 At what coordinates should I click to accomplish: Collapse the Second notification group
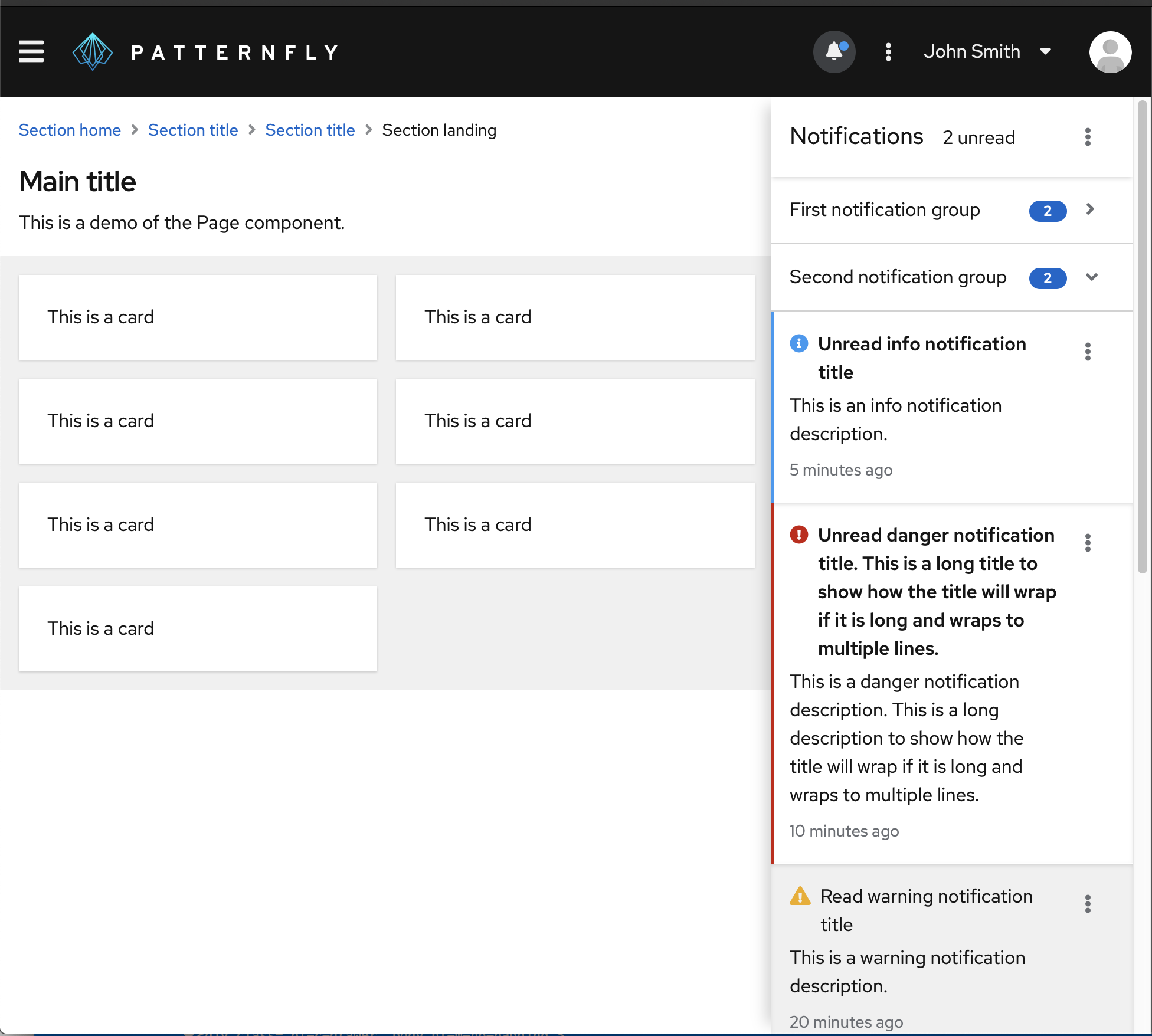click(952, 277)
